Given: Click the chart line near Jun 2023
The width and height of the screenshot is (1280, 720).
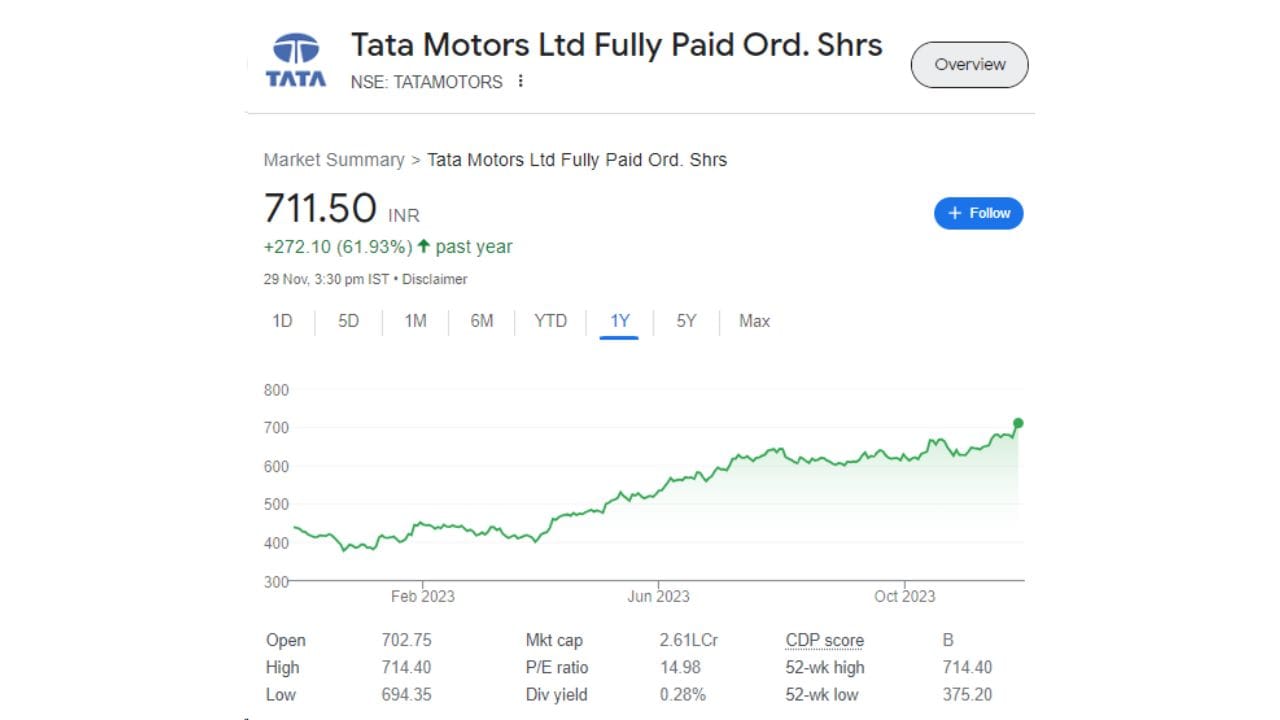Looking at the screenshot, I should [658, 493].
